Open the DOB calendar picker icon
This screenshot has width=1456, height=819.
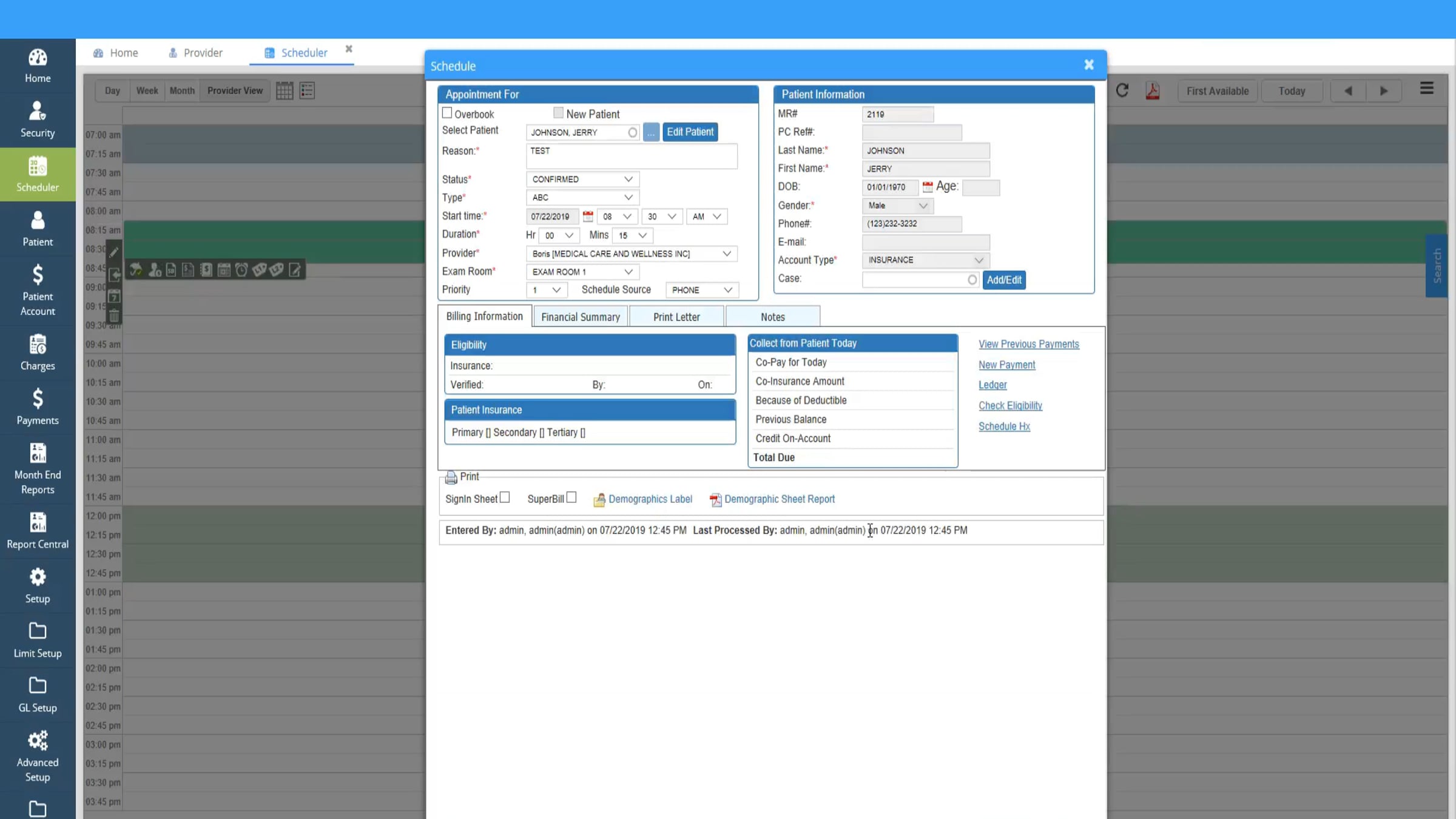[x=928, y=187]
